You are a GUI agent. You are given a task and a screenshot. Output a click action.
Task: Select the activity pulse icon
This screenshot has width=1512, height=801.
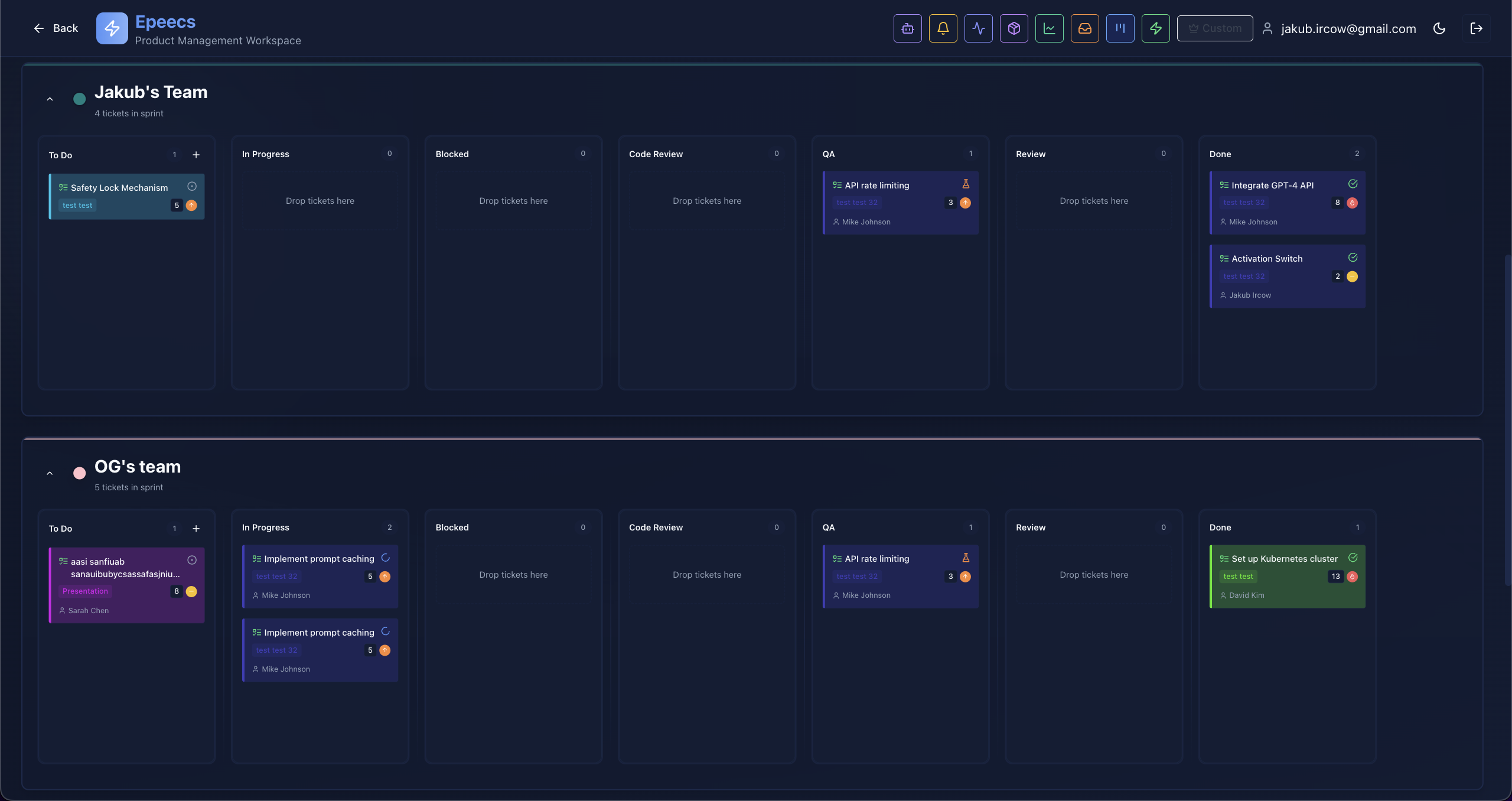pos(978,28)
